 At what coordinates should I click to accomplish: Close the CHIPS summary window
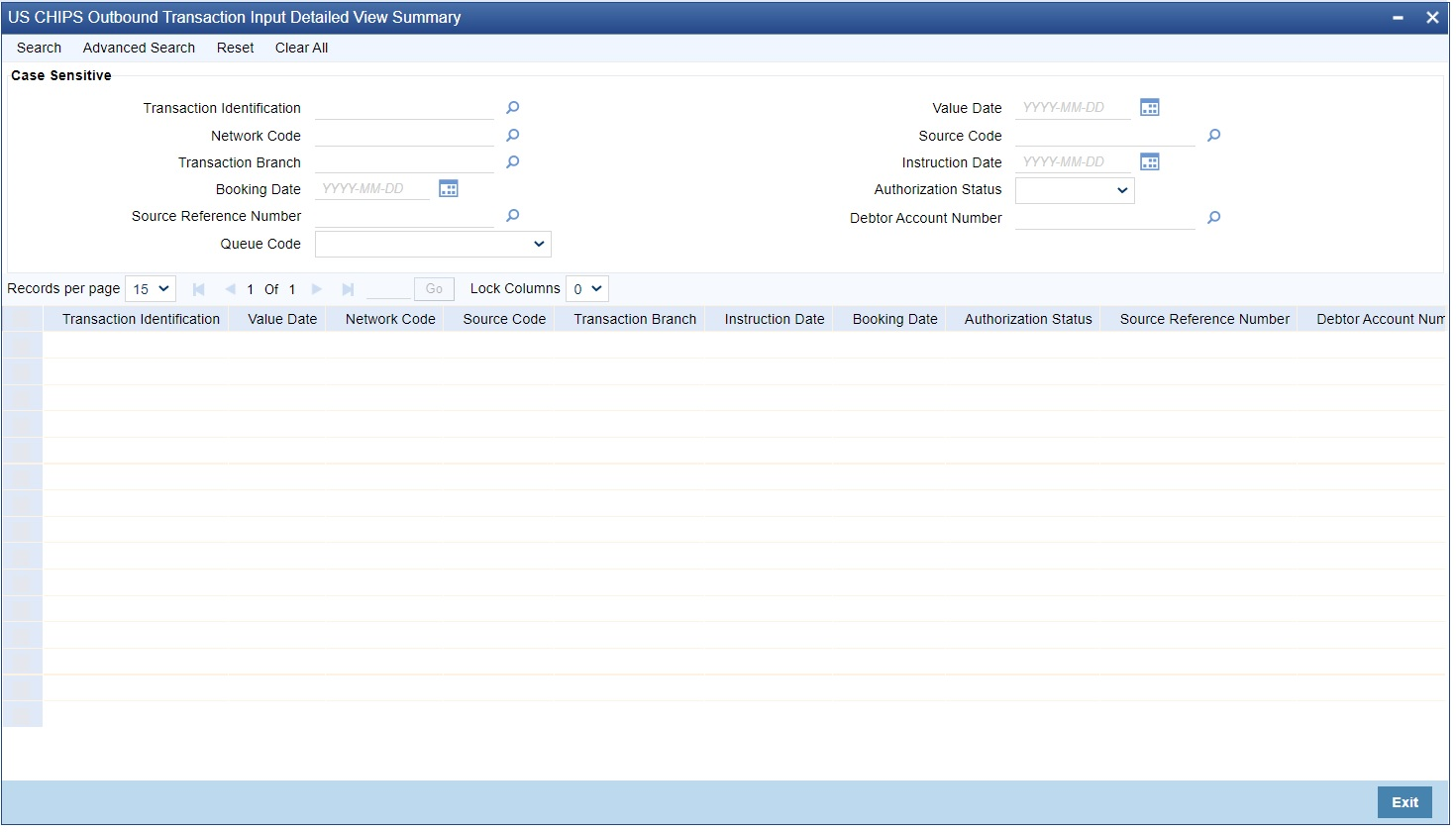click(x=1432, y=18)
